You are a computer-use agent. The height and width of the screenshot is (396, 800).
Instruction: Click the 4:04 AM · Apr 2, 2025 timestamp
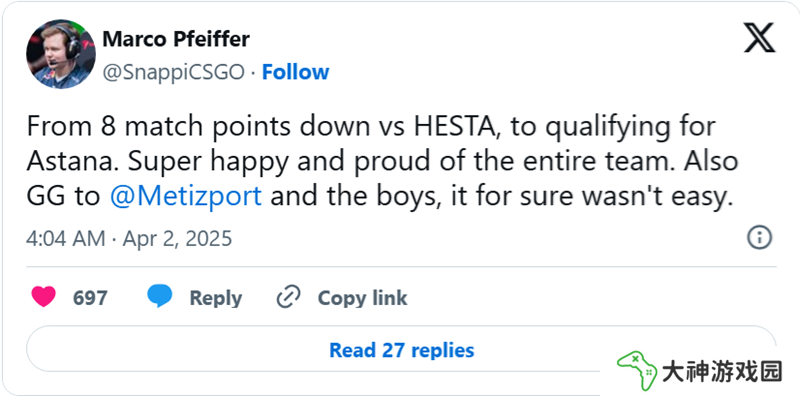(x=129, y=238)
